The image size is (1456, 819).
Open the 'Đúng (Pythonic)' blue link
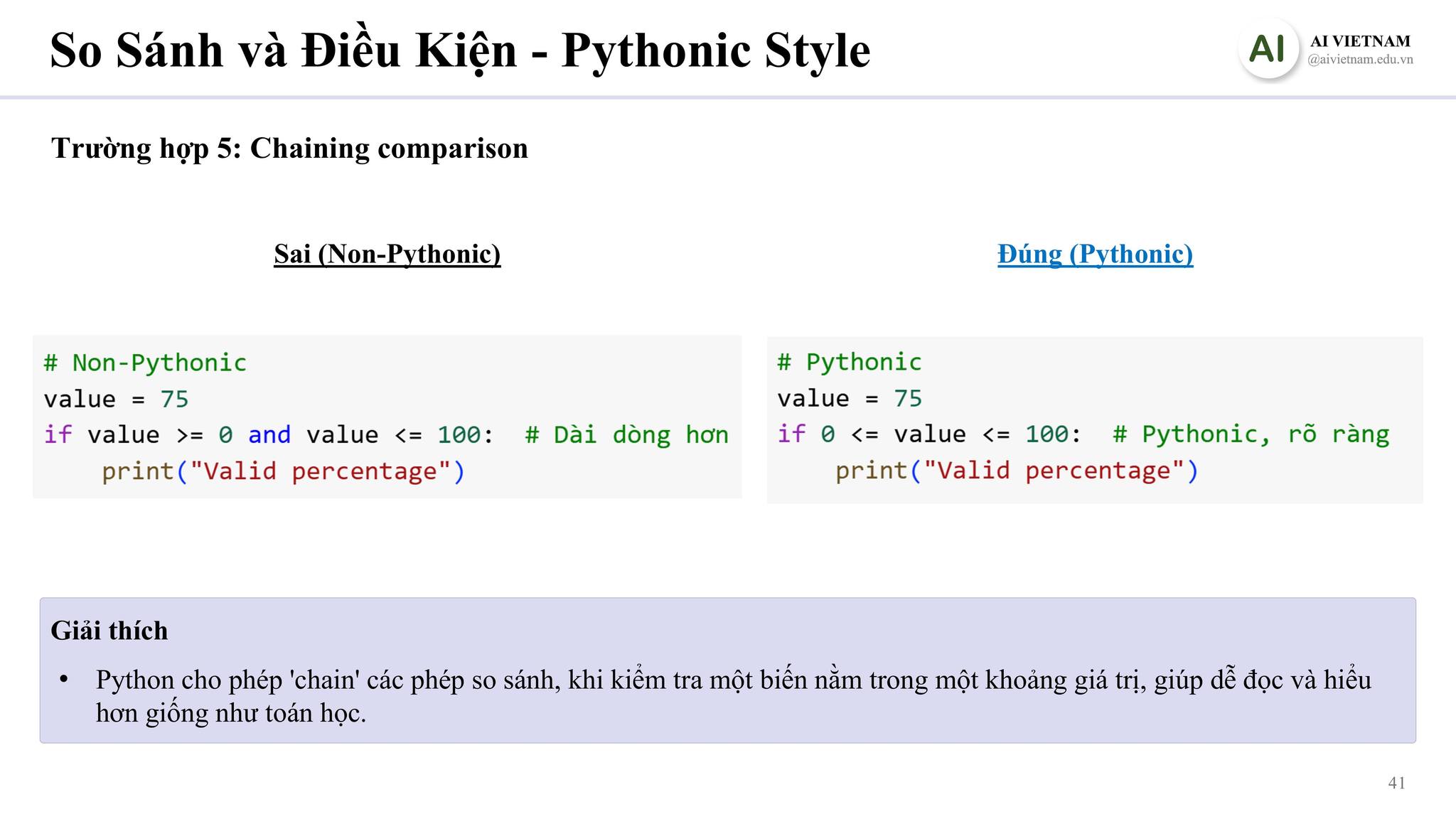pos(1095,254)
